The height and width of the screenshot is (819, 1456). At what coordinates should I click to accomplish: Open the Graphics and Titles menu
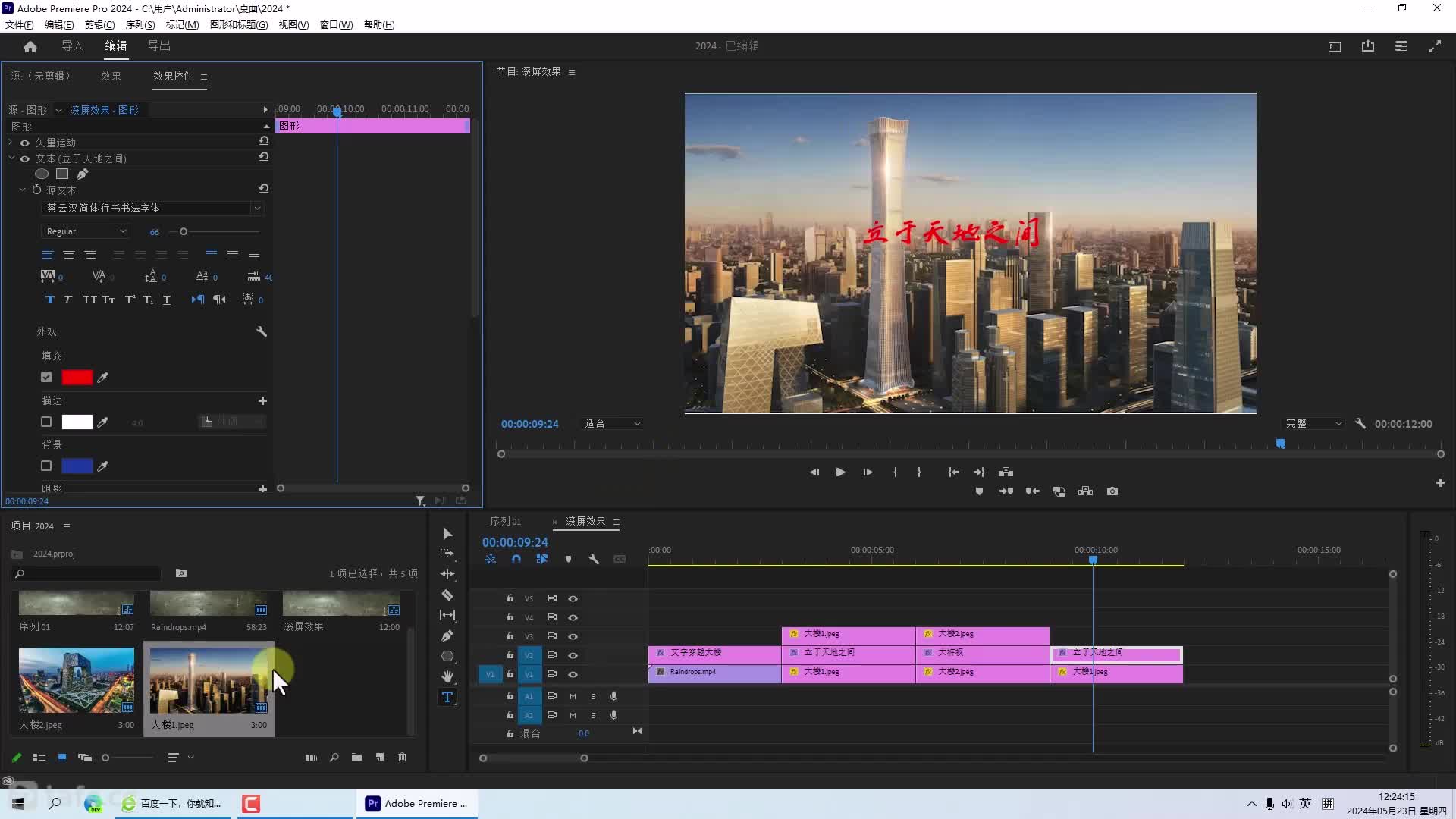(239, 24)
